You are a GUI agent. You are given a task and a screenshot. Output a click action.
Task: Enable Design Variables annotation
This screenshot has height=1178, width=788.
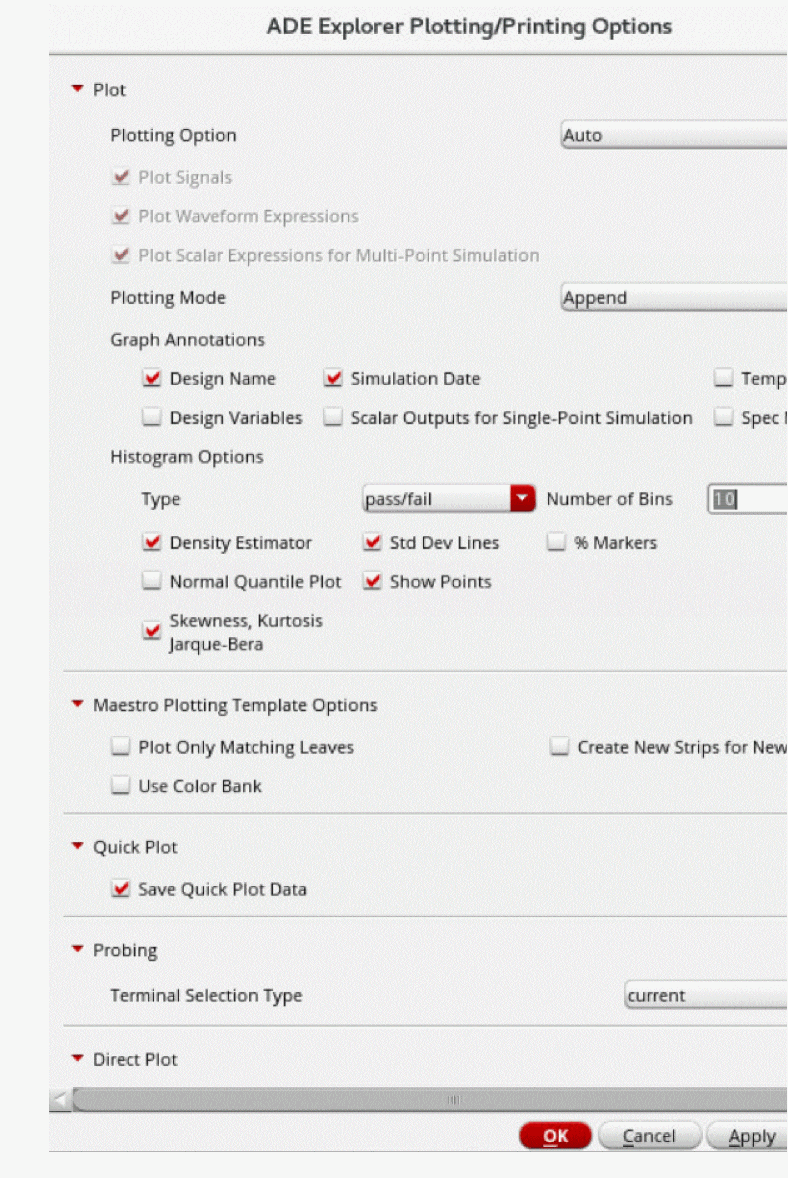point(152,418)
